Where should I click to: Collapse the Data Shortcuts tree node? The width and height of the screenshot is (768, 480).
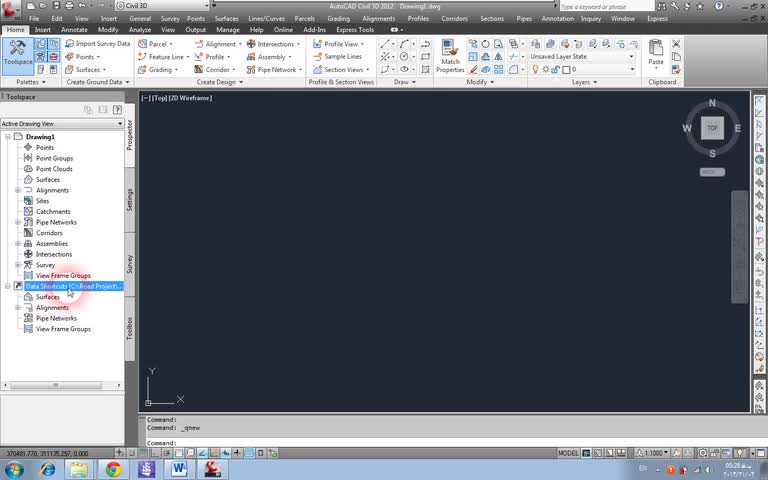click(8, 286)
